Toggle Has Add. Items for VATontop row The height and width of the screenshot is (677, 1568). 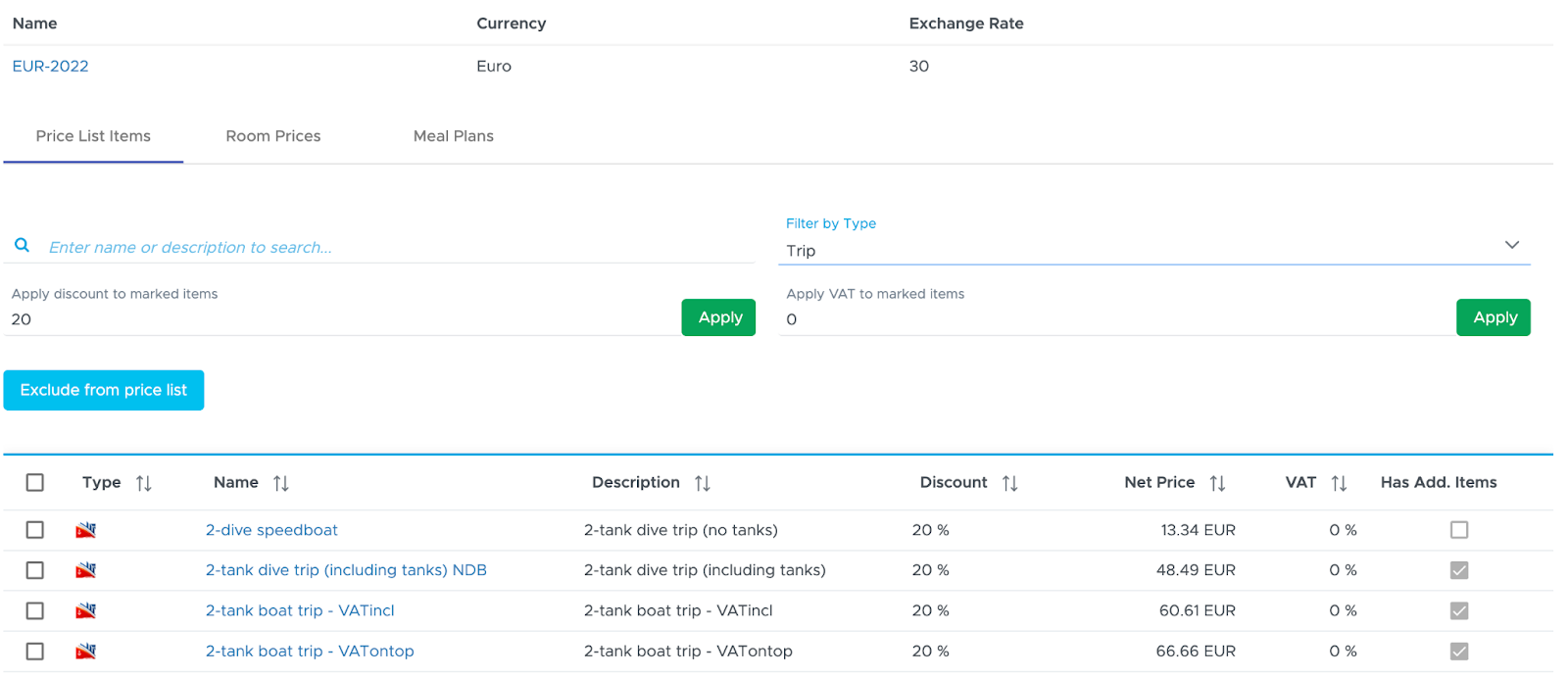point(1459,651)
